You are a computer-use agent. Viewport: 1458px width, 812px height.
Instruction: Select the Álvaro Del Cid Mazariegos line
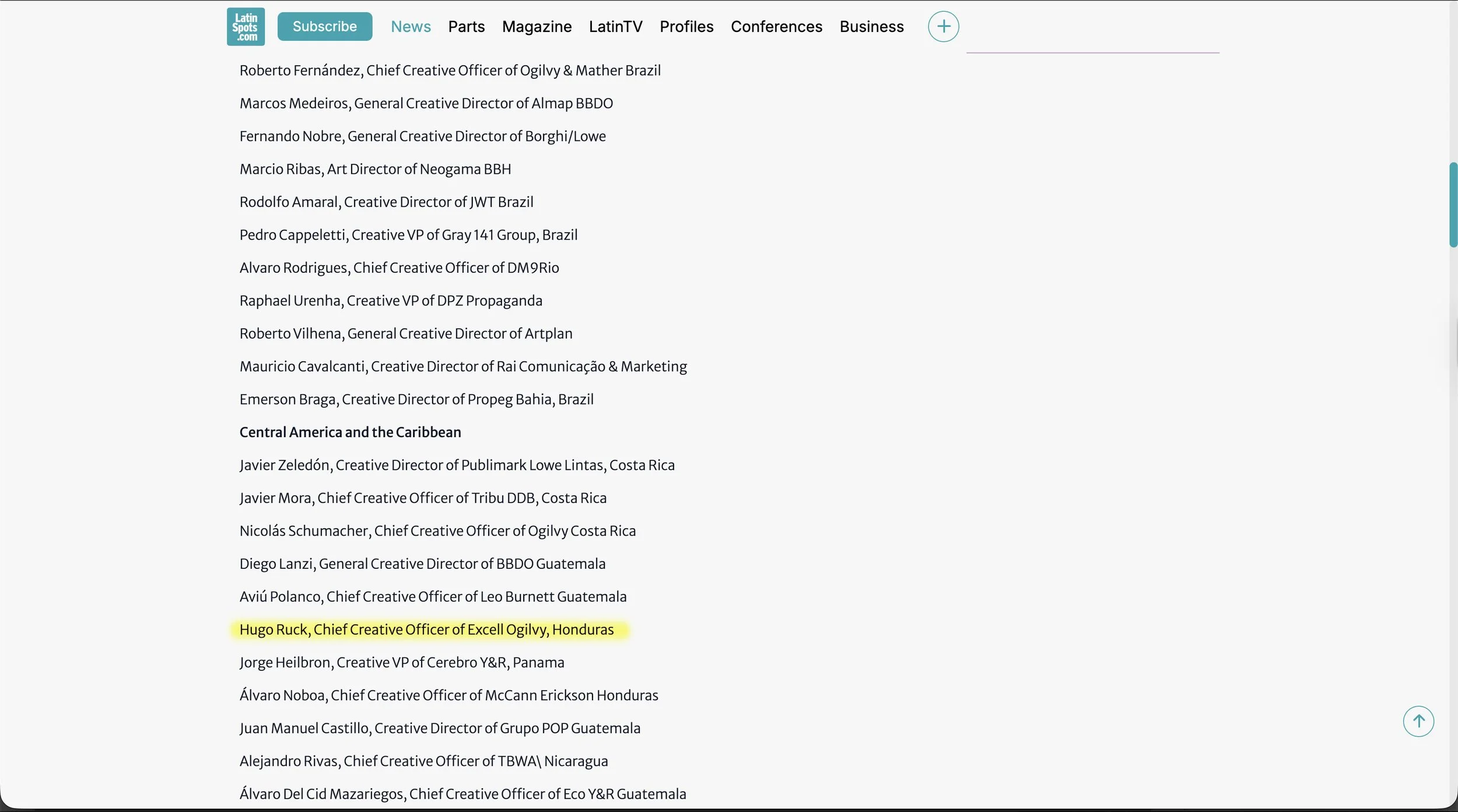462,795
